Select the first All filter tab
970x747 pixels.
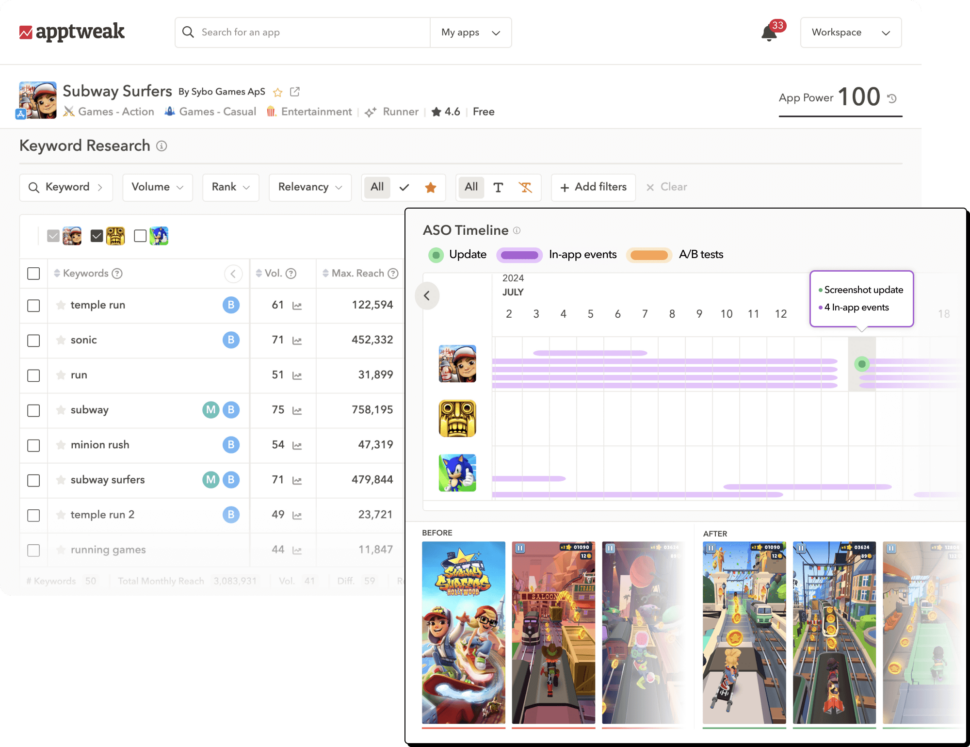pyautogui.click(x=377, y=187)
